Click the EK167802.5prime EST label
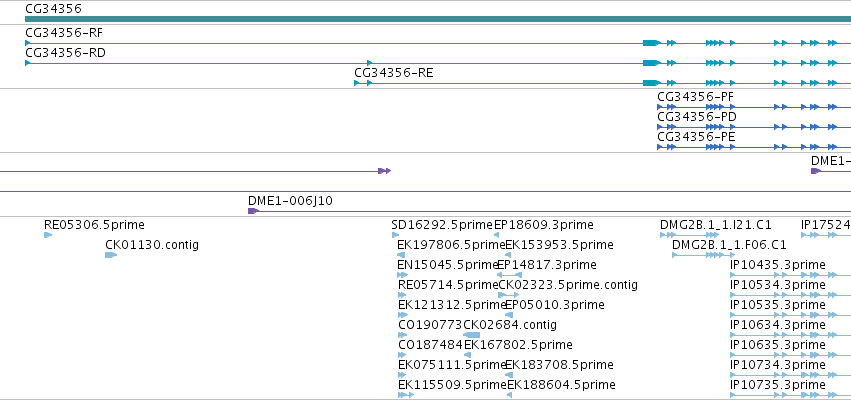This screenshot has height=400, width=851. [x=518, y=345]
